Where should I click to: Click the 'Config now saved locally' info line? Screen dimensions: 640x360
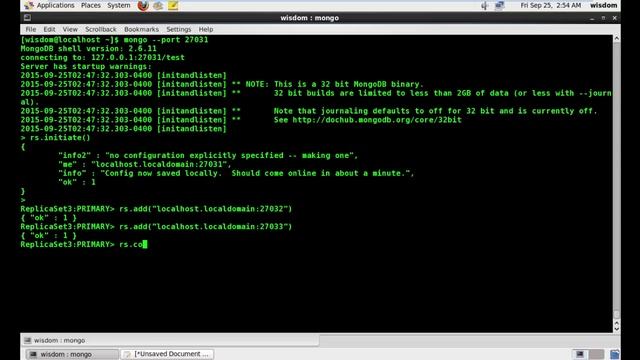[x=236, y=173]
